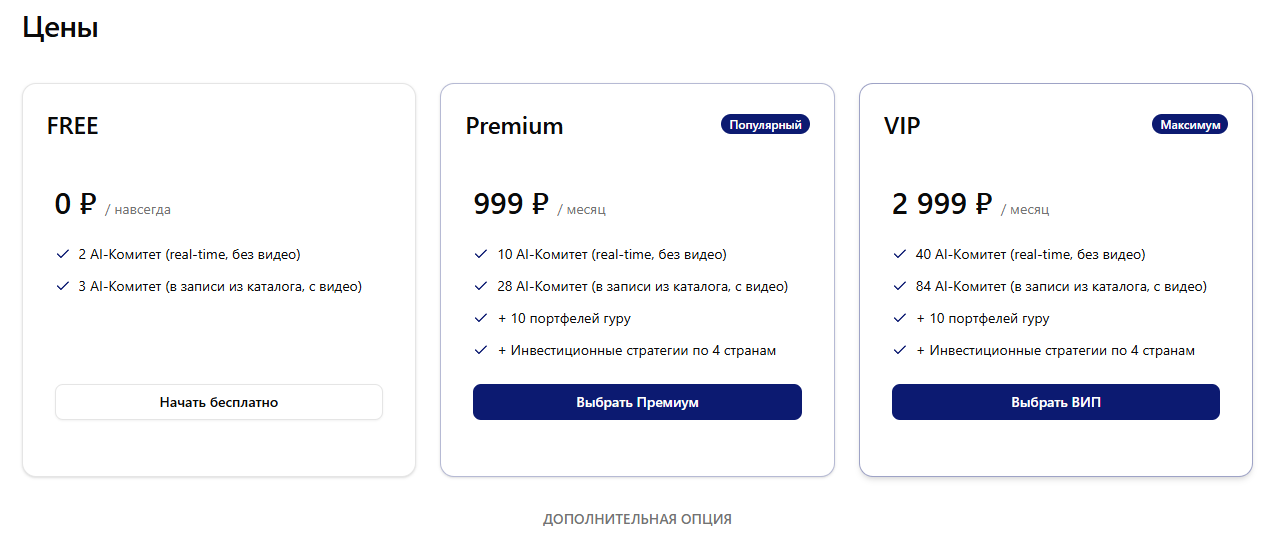Click checkmark next to 84 AI-Комитет in VIP
Image resolution: width=1265 pixels, height=536 pixels.
coord(900,287)
